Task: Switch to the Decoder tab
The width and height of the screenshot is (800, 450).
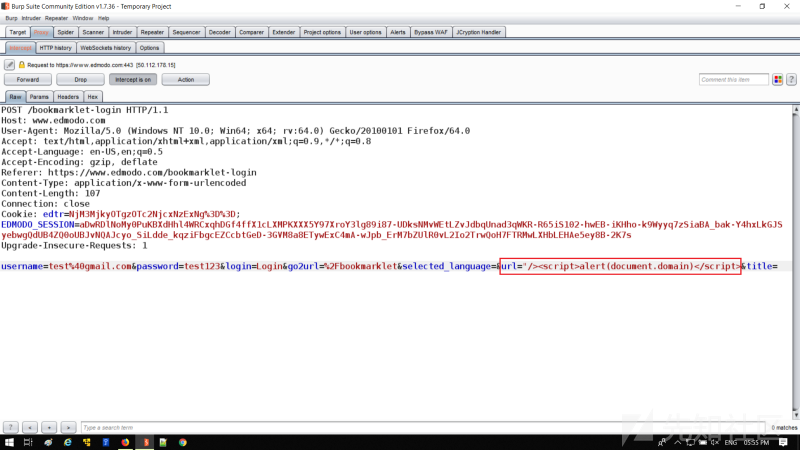Action: 219,32
